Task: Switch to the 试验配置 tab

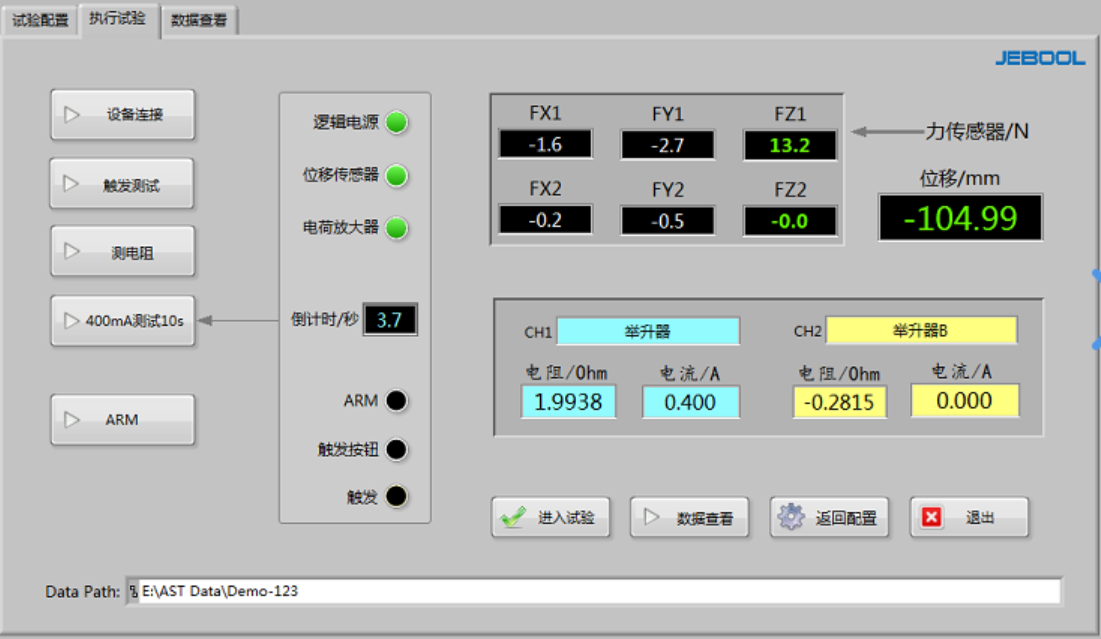Action: (x=40, y=20)
